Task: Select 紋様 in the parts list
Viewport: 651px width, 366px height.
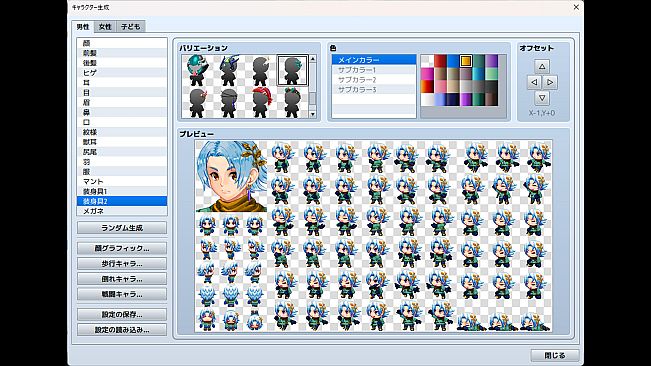Action: point(122,132)
